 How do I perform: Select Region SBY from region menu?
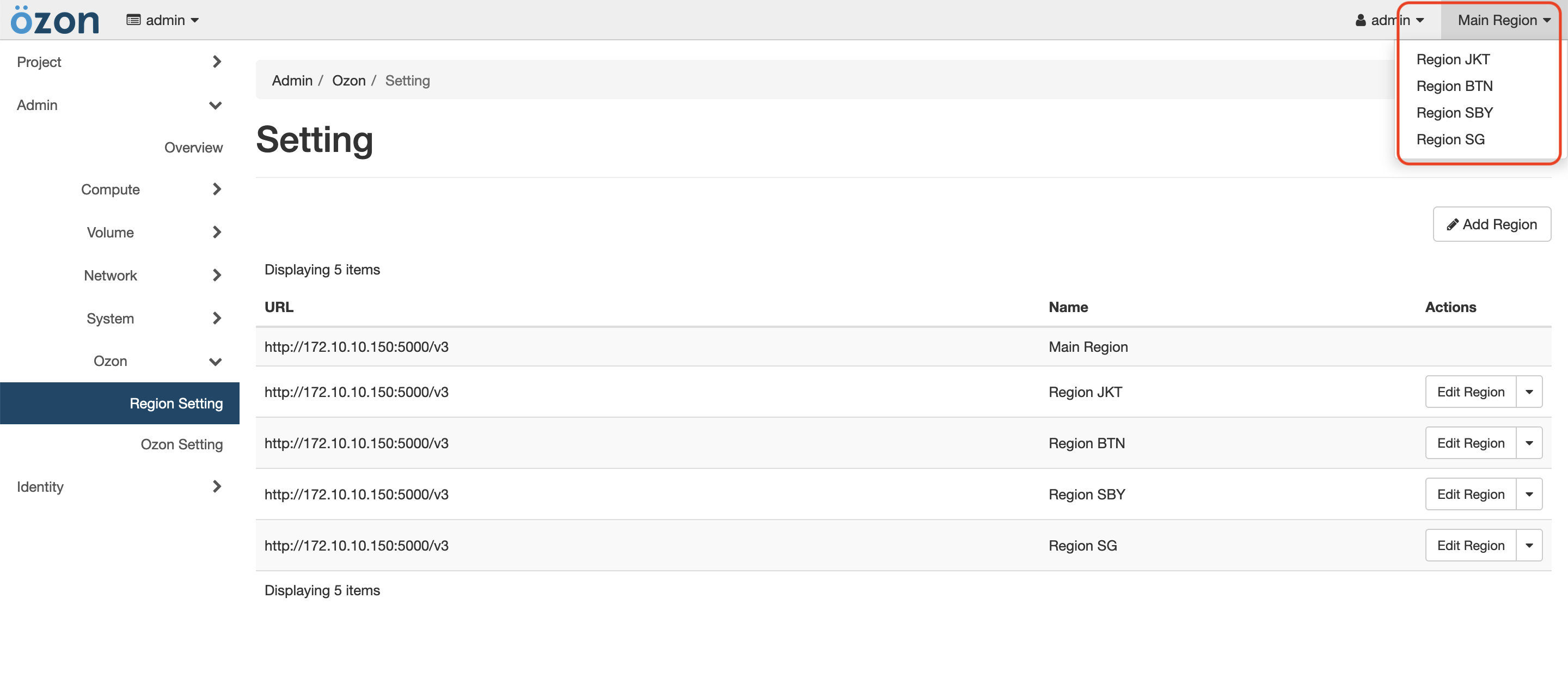(x=1454, y=113)
